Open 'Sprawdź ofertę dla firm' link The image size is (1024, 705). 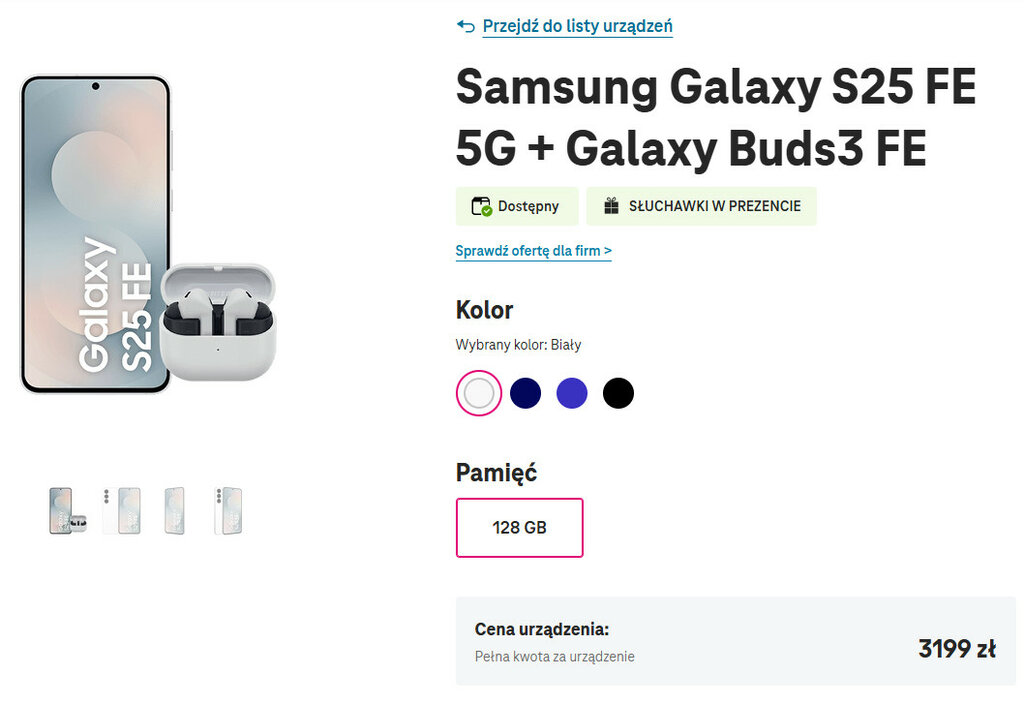[x=533, y=251]
